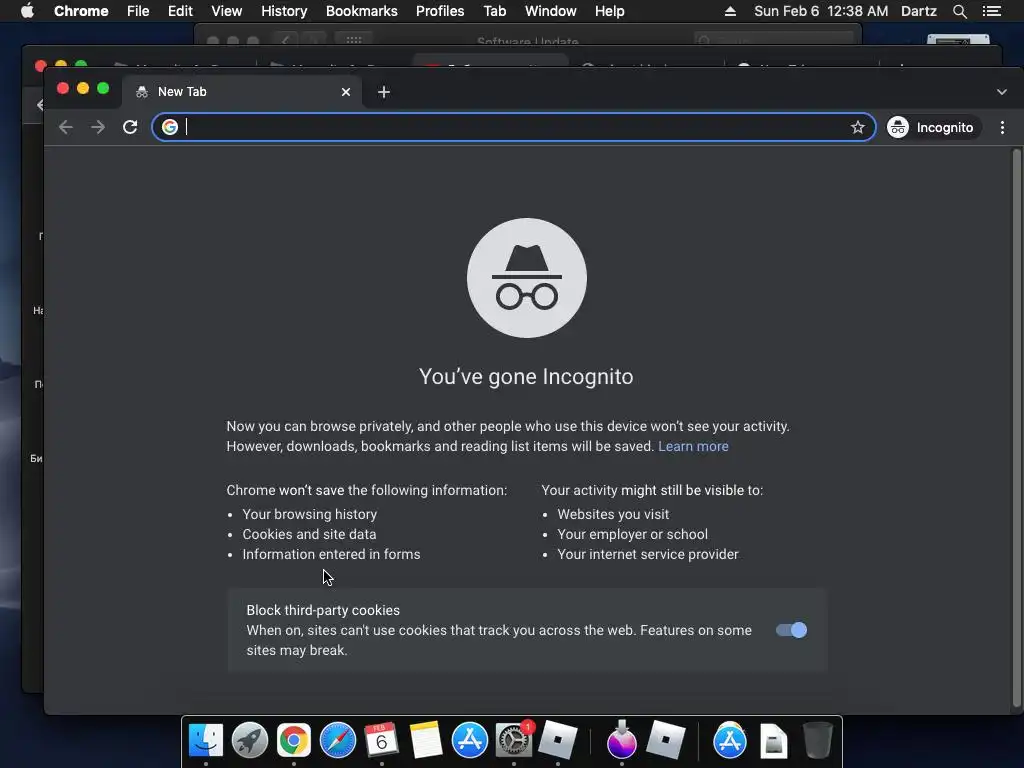This screenshot has height=768, width=1024.
Task: Click the back navigation arrow
Action: click(65, 127)
